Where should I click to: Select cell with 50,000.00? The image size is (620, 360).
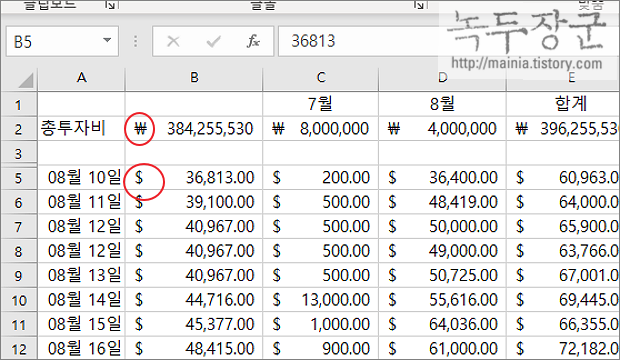coord(442,227)
